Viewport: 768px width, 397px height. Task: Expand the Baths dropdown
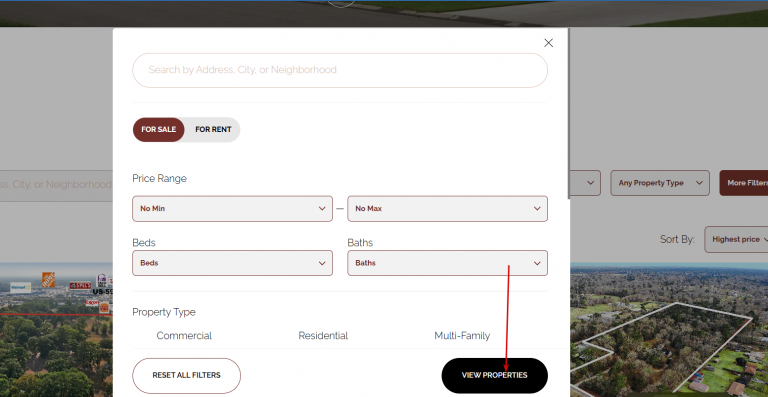(447, 263)
